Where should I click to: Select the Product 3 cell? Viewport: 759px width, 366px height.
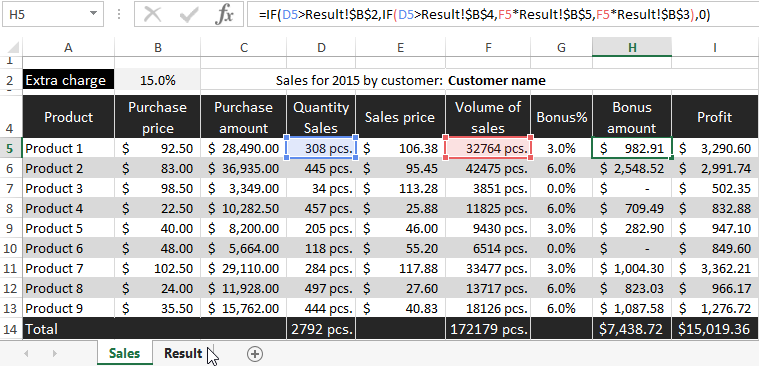coord(68,188)
